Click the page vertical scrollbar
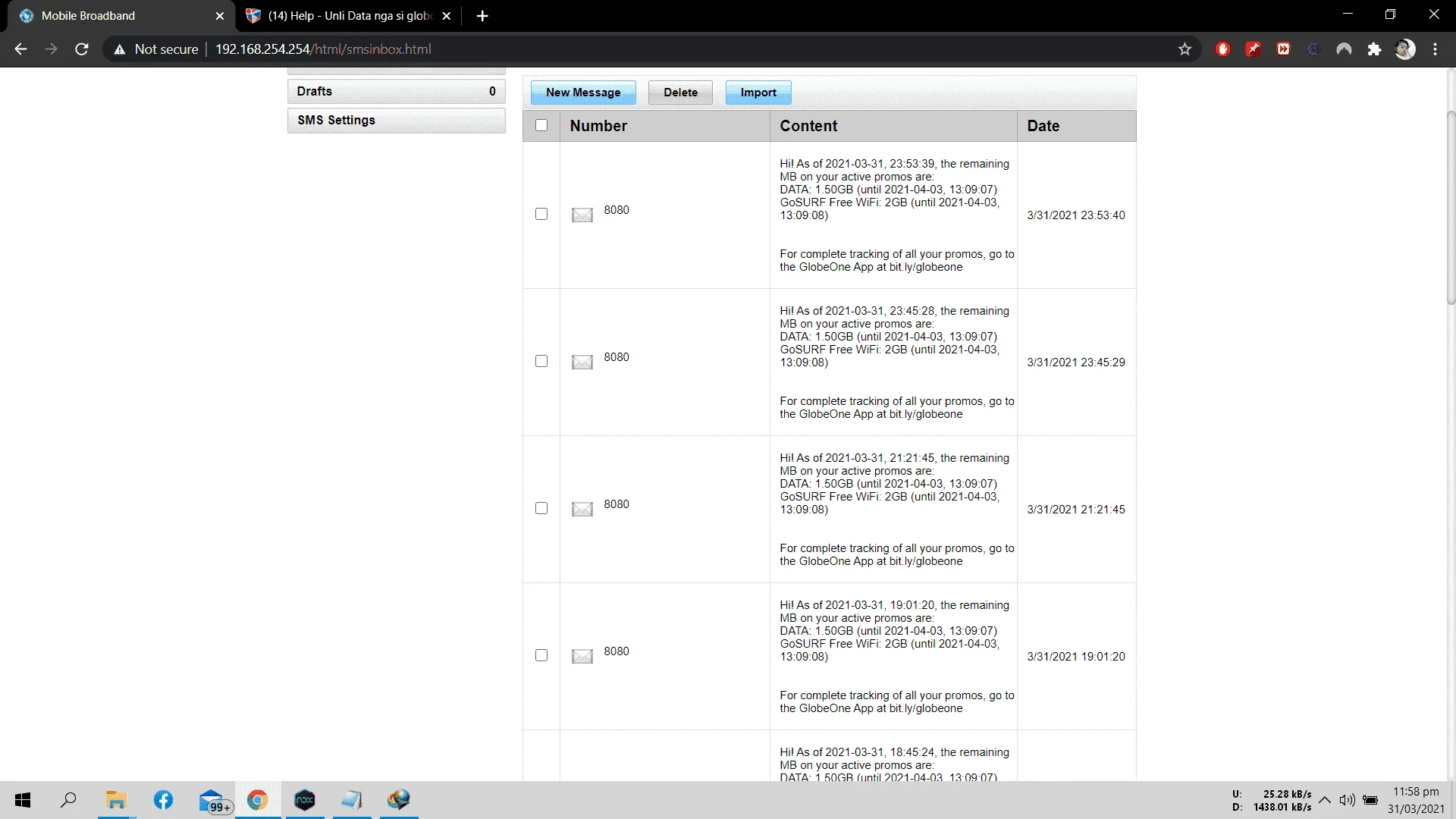The width and height of the screenshot is (1456, 819). click(x=1451, y=208)
